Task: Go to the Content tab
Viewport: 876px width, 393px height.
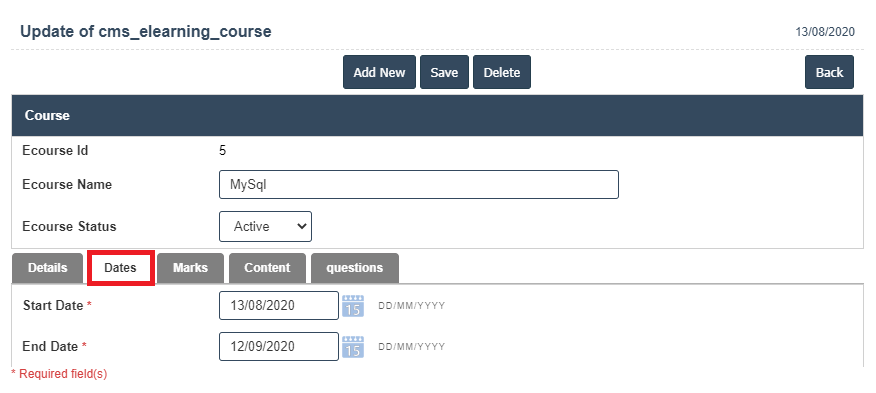Action: (267, 268)
